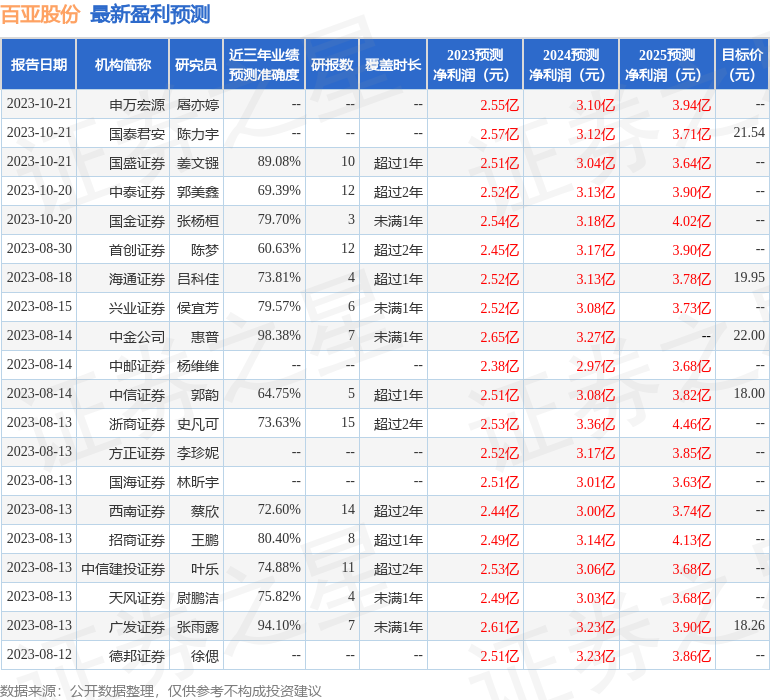This screenshot has height=700, width=770.
Task: Click researcher name 史凡可
Action: pos(198,424)
